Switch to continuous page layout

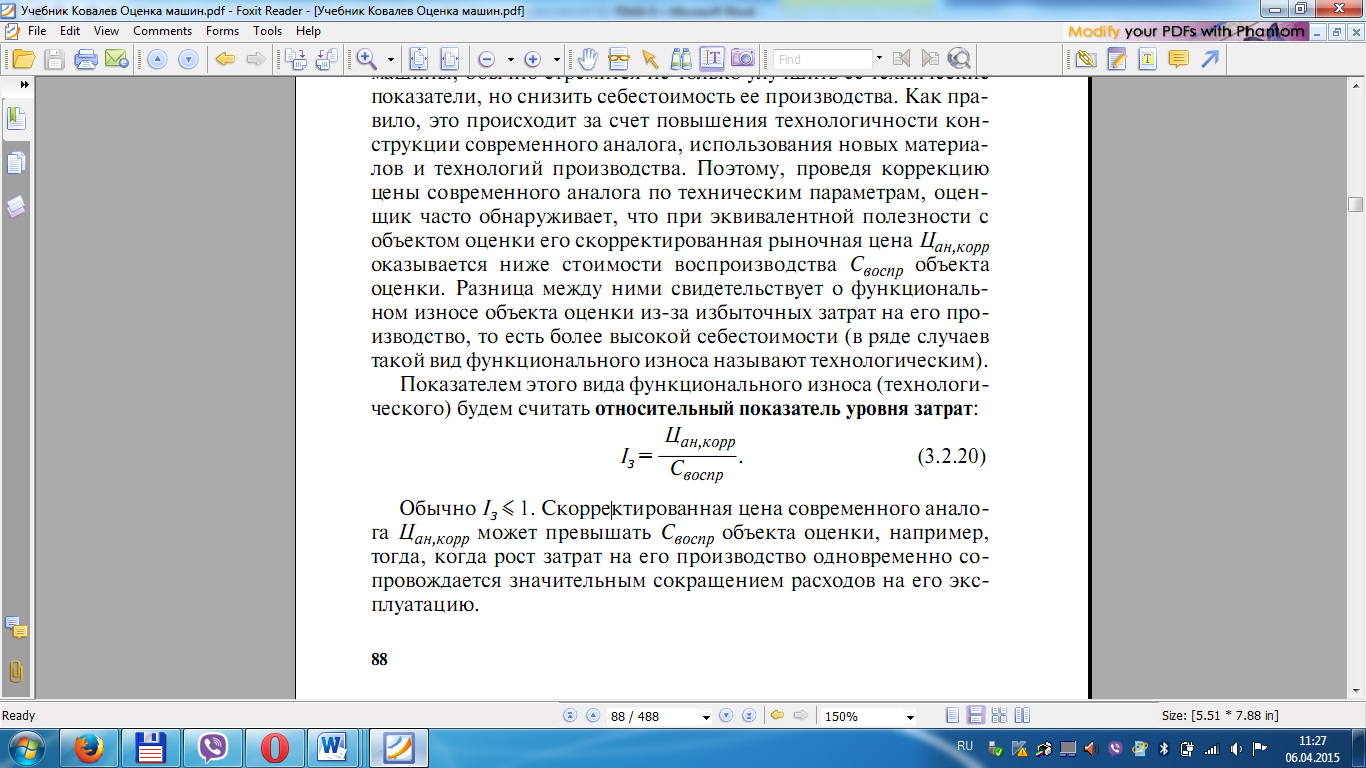pyautogui.click(x=975, y=716)
